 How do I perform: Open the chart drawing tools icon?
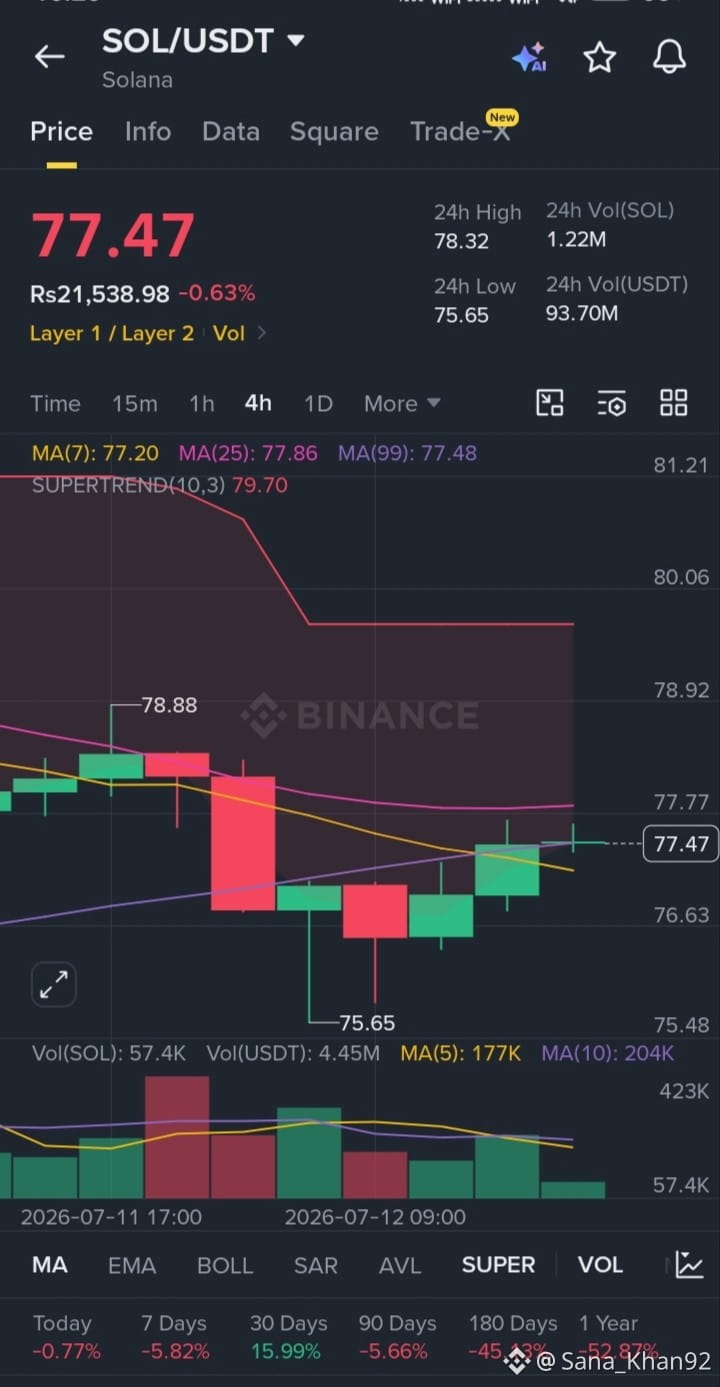(550, 403)
